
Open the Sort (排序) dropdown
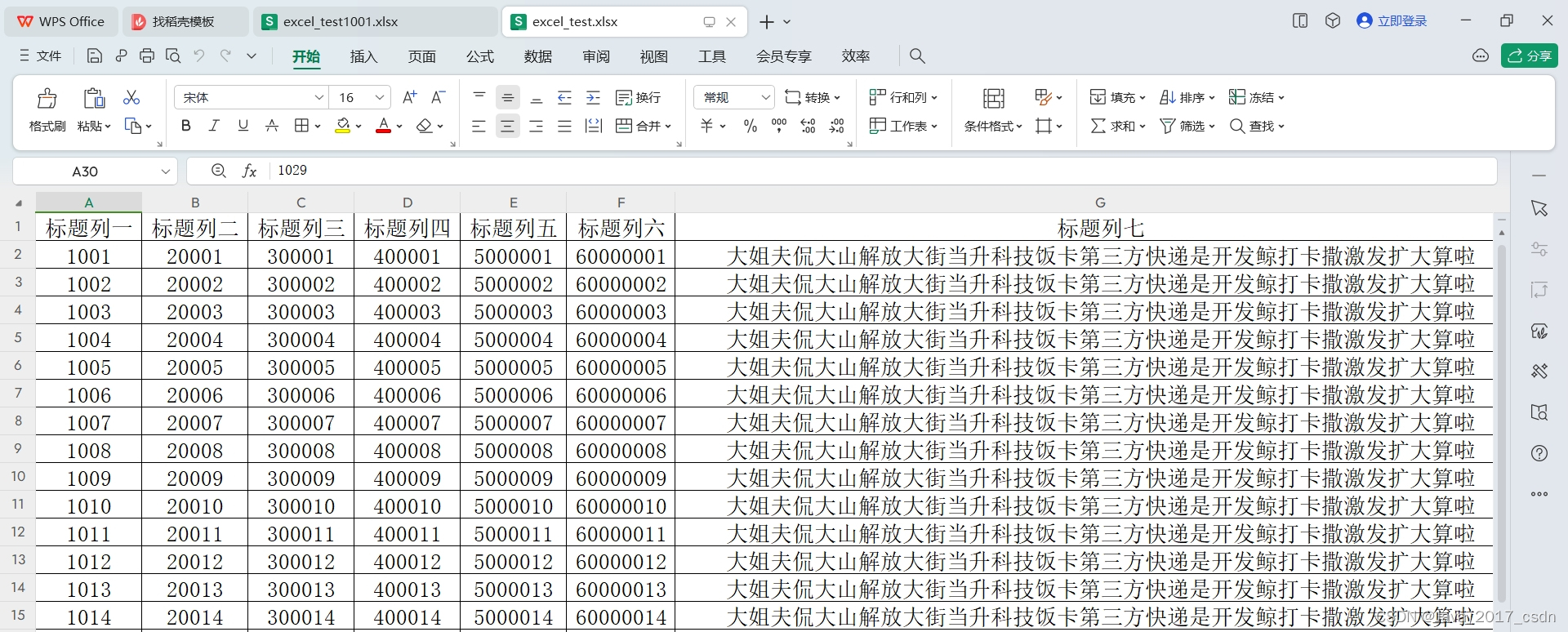click(x=1187, y=97)
